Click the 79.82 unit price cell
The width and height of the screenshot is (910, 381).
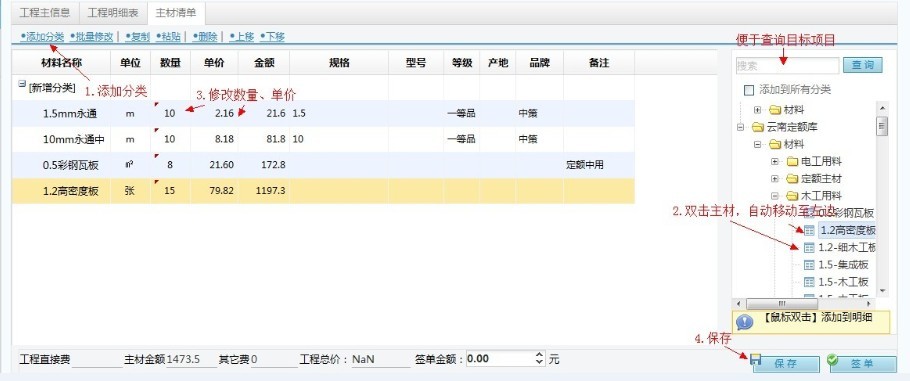(214, 190)
